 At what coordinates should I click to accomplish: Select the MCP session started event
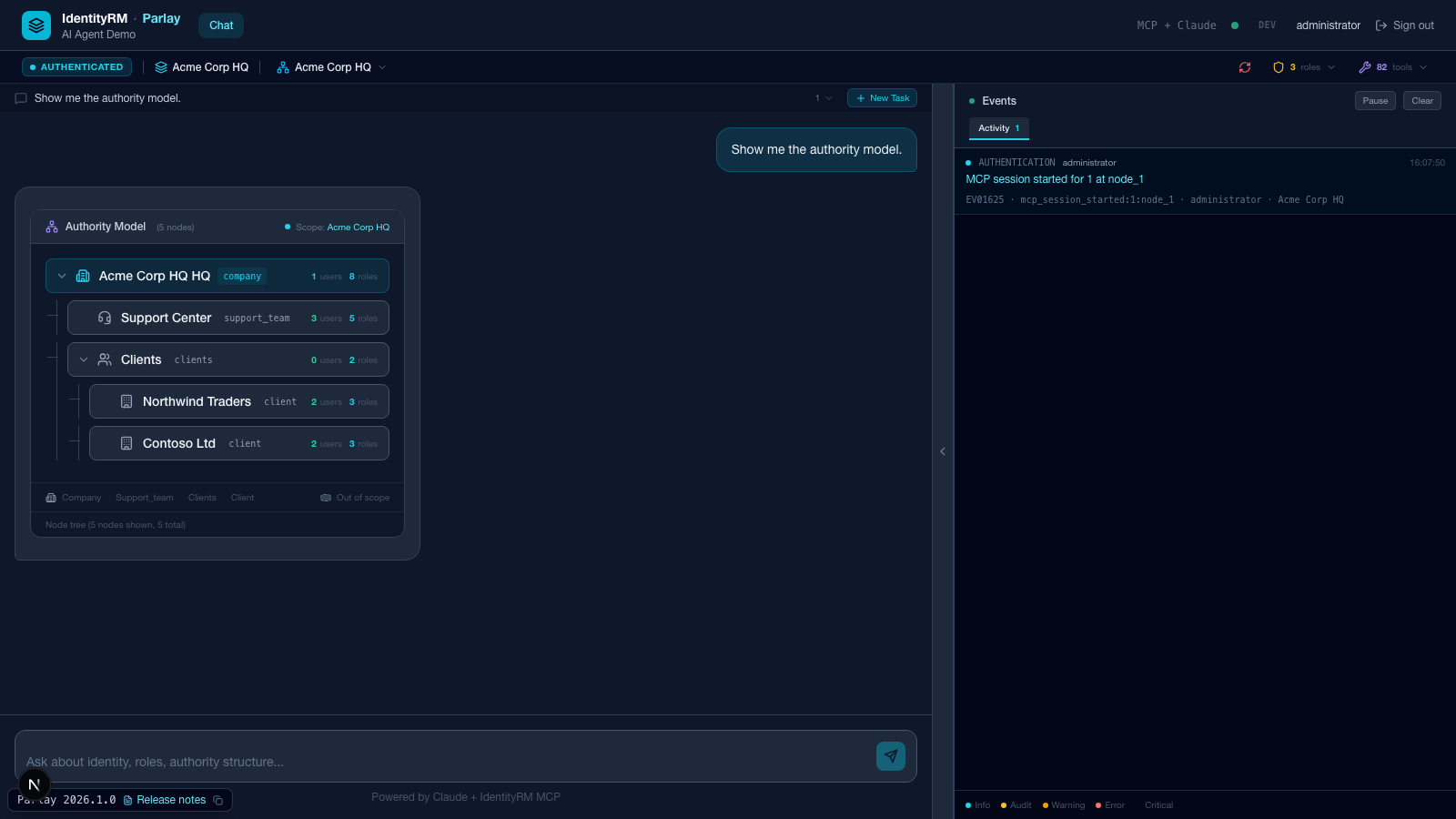1205,181
